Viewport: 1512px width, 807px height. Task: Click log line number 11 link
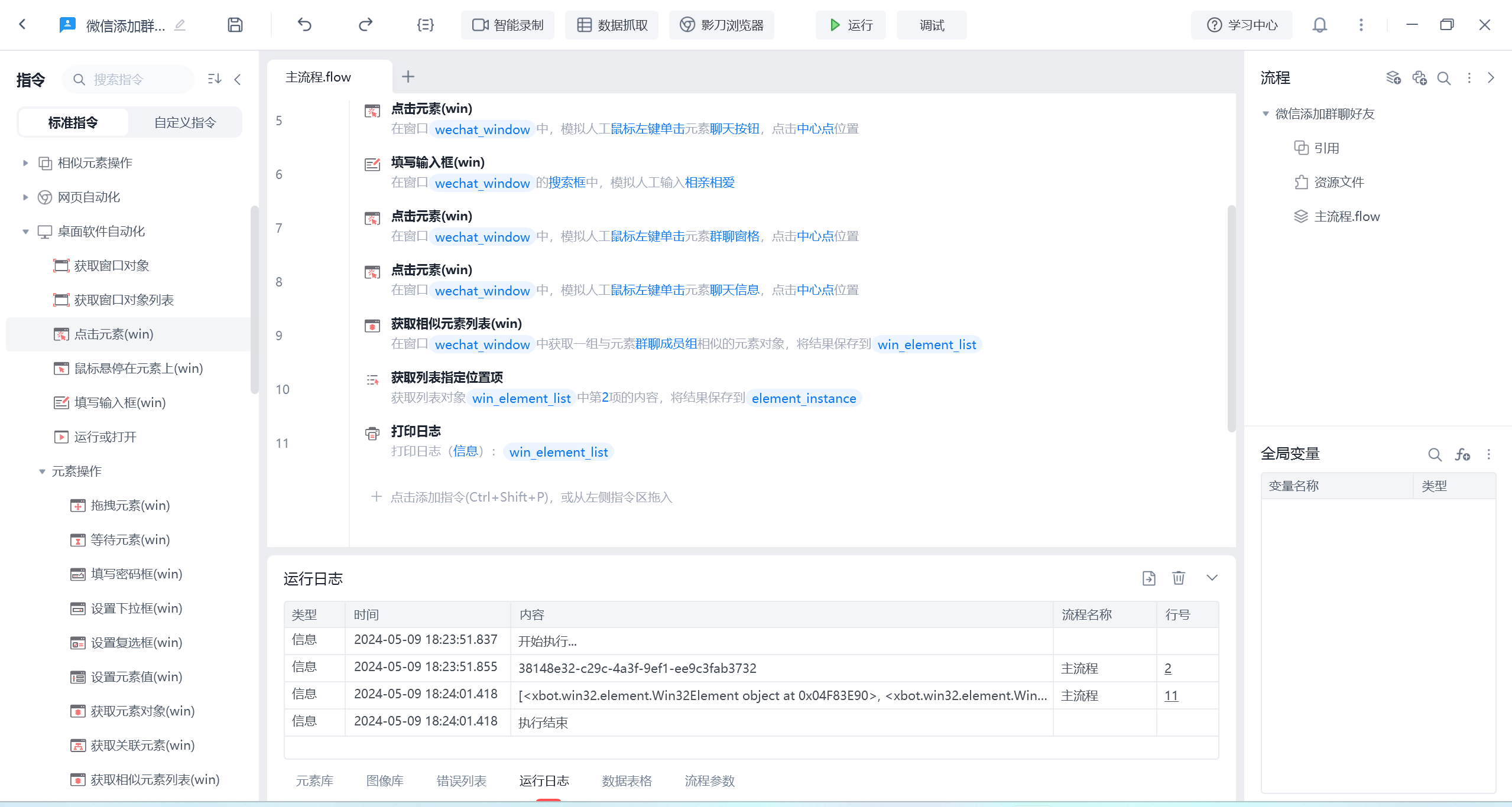(x=1171, y=695)
